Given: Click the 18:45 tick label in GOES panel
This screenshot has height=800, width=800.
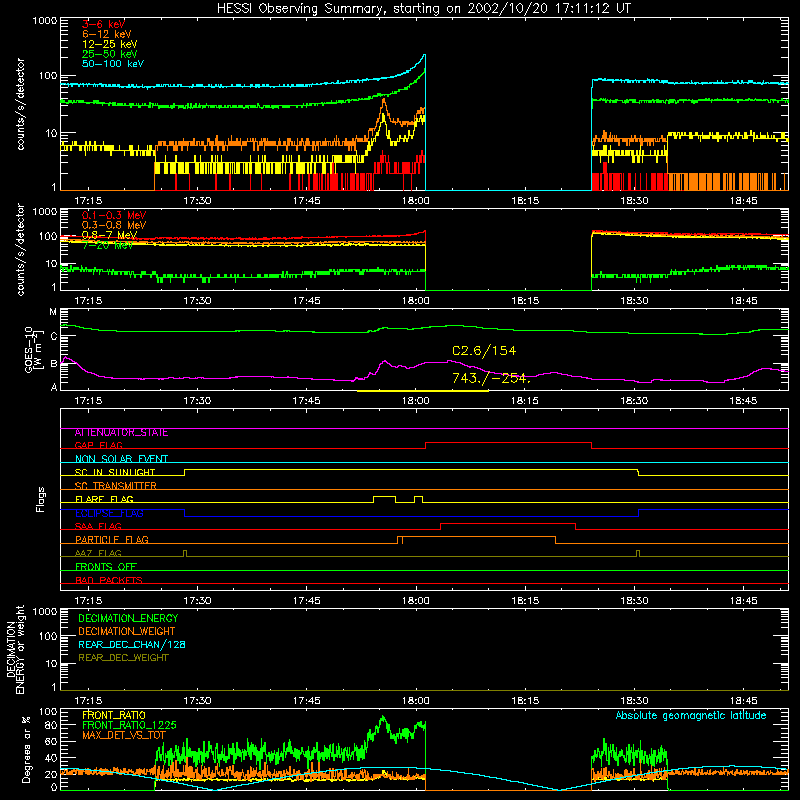Looking at the screenshot, I should pyautogui.click(x=743, y=401).
